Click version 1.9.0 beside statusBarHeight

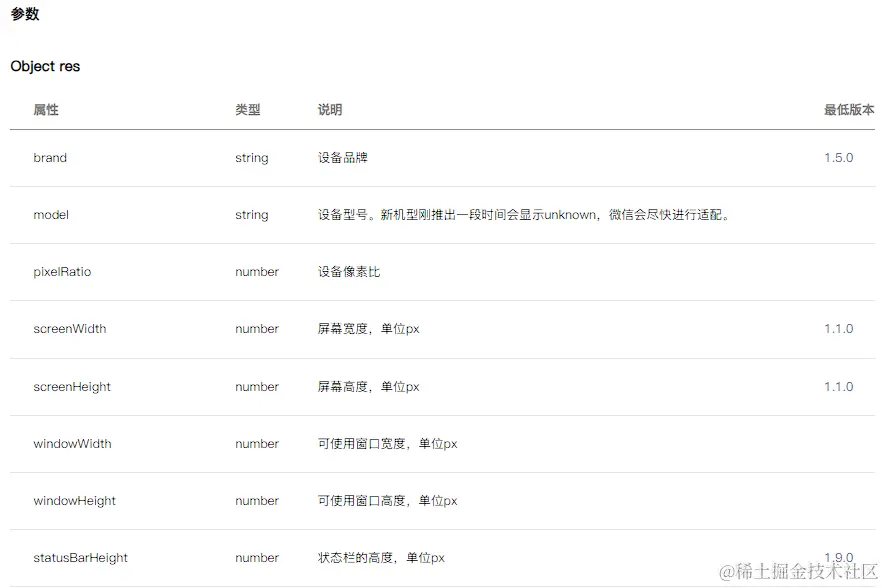tap(840, 558)
